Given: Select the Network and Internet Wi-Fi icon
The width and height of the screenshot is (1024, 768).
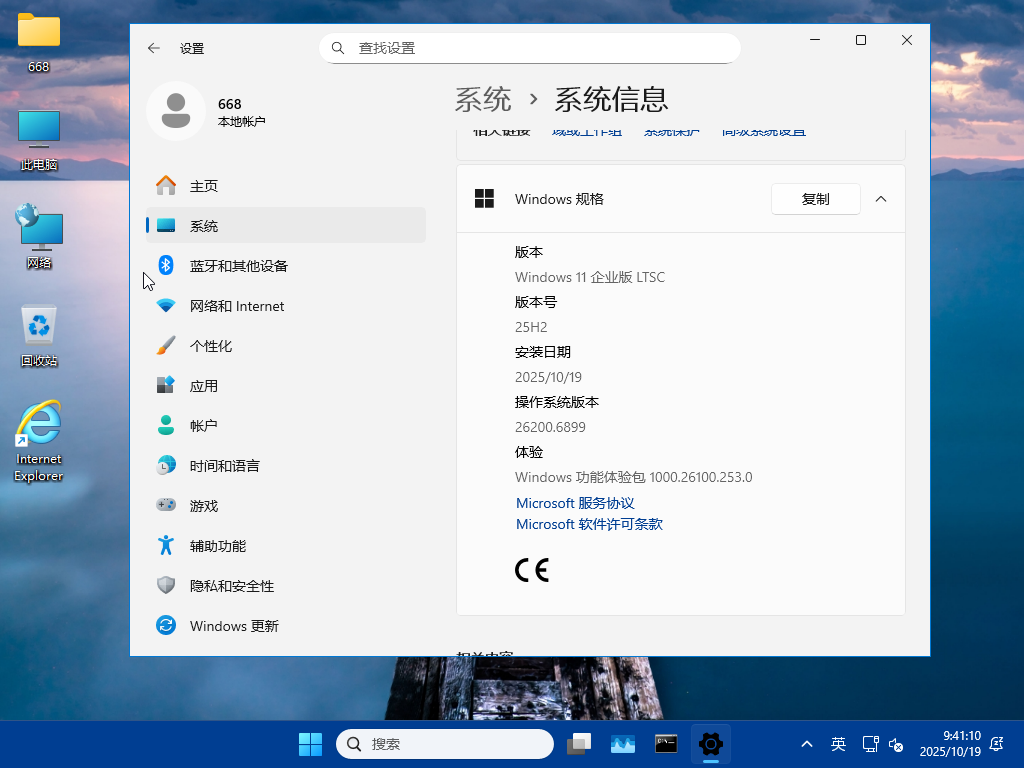Looking at the screenshot, I should pyautogui.click(x=166, y=306).
